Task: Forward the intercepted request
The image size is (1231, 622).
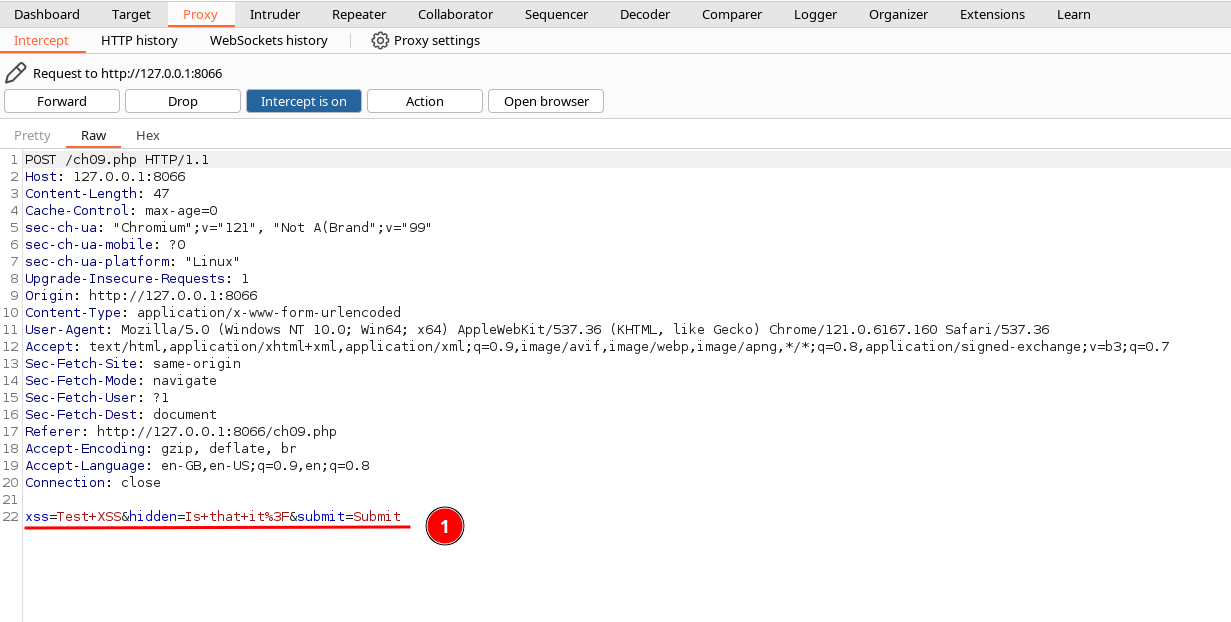Action: coord(62,101)
